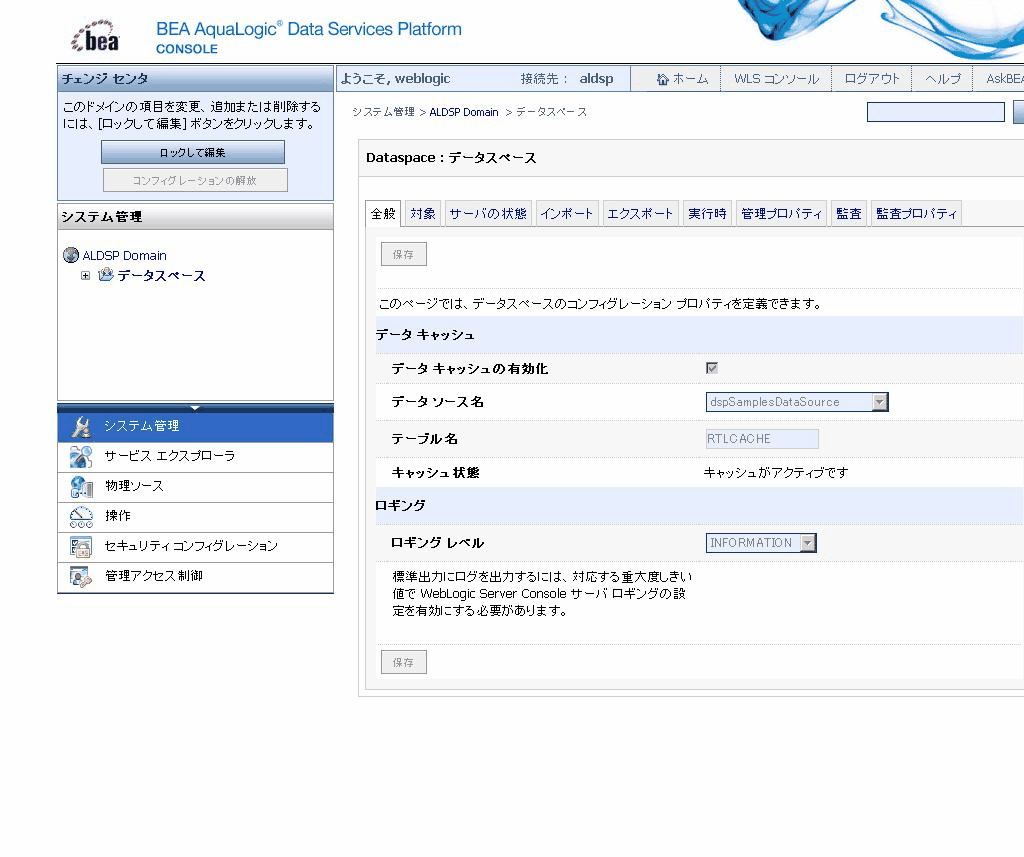Click the 物理ソース server icon
Image resolution: width=1024 pixels, height=857 pixels.
pyautogui.click(x=81, y=487)
